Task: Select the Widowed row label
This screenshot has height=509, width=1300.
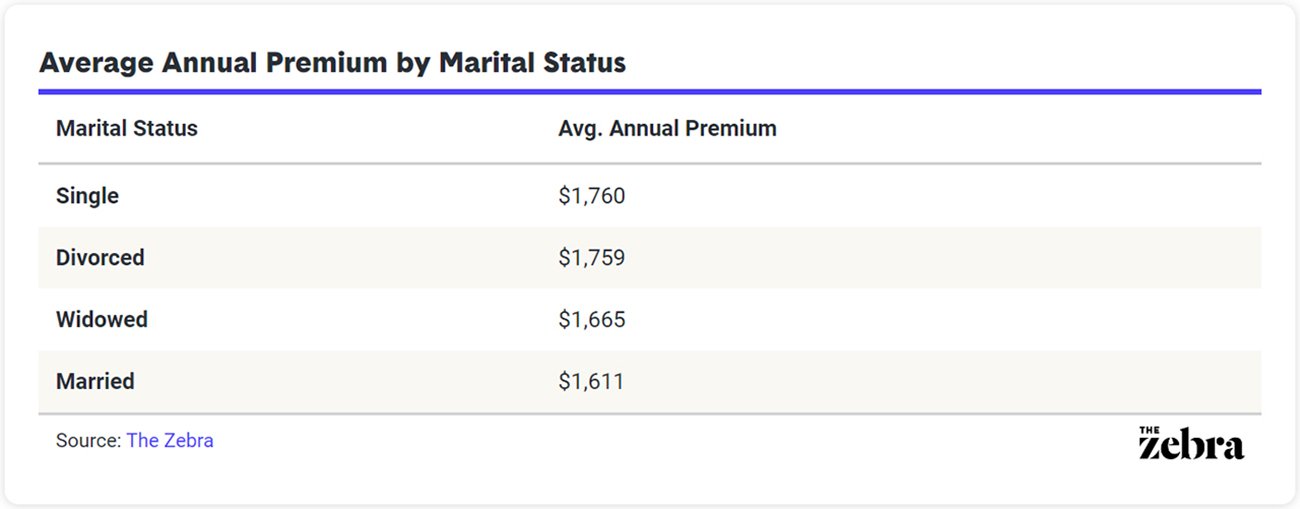Action: tap(101, 320)
